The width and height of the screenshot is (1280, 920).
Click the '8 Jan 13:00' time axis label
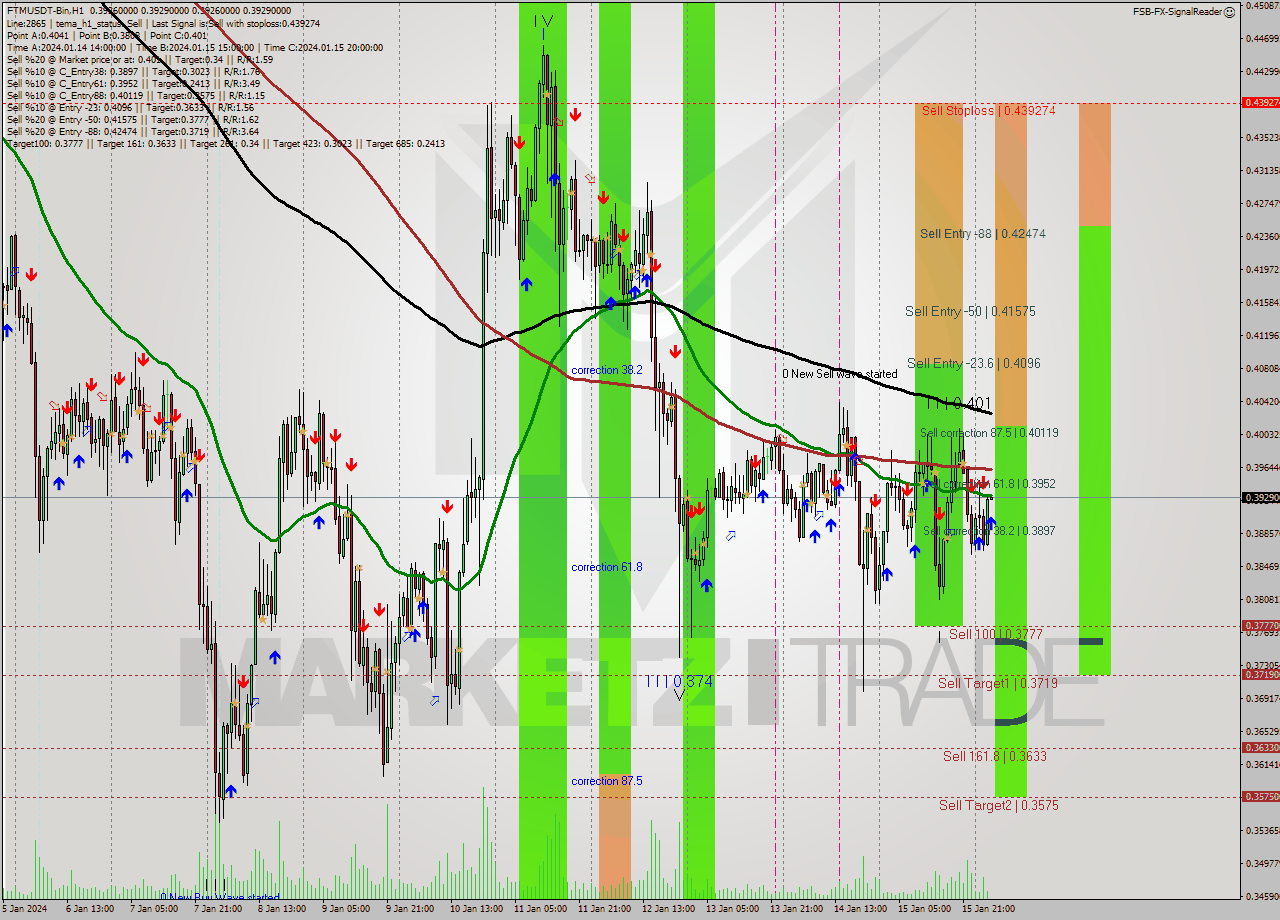coord(283,909)
